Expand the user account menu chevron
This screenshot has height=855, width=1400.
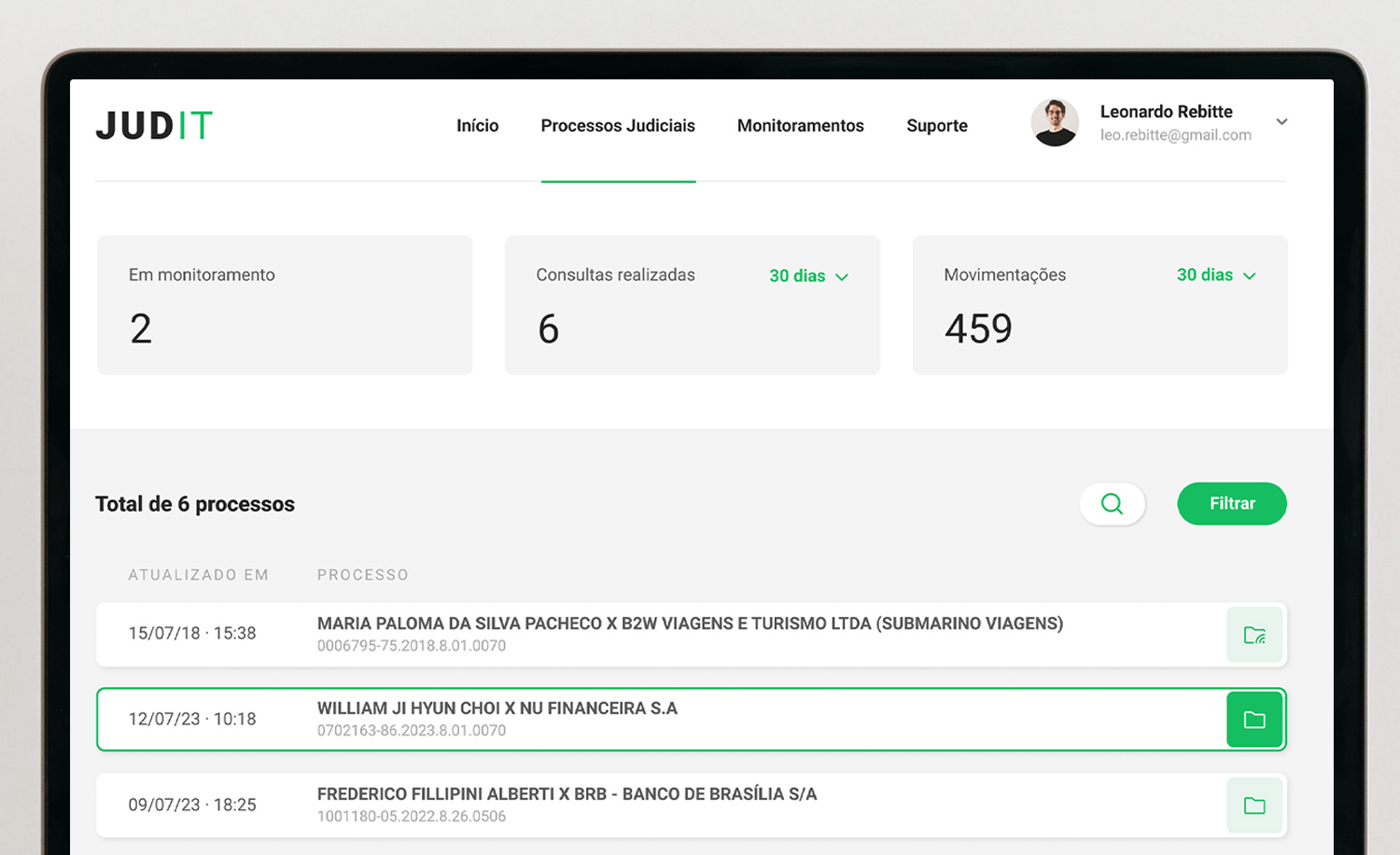click(x=1281, y=122)
